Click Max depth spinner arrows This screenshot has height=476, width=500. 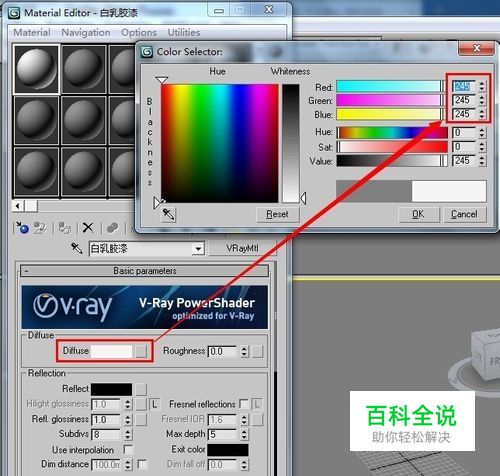pos(244,434)
